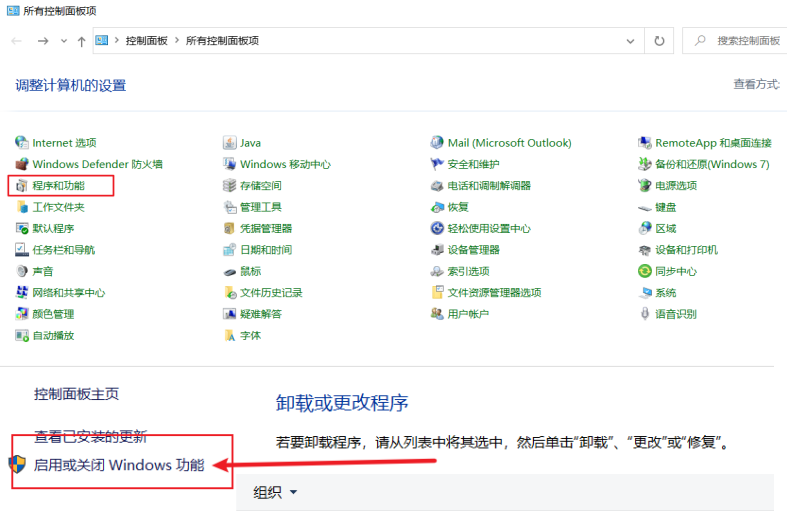This screenshot has width=787, height=516.
Task: Open Windows 移动中心 icon
Action: (229, 164)
